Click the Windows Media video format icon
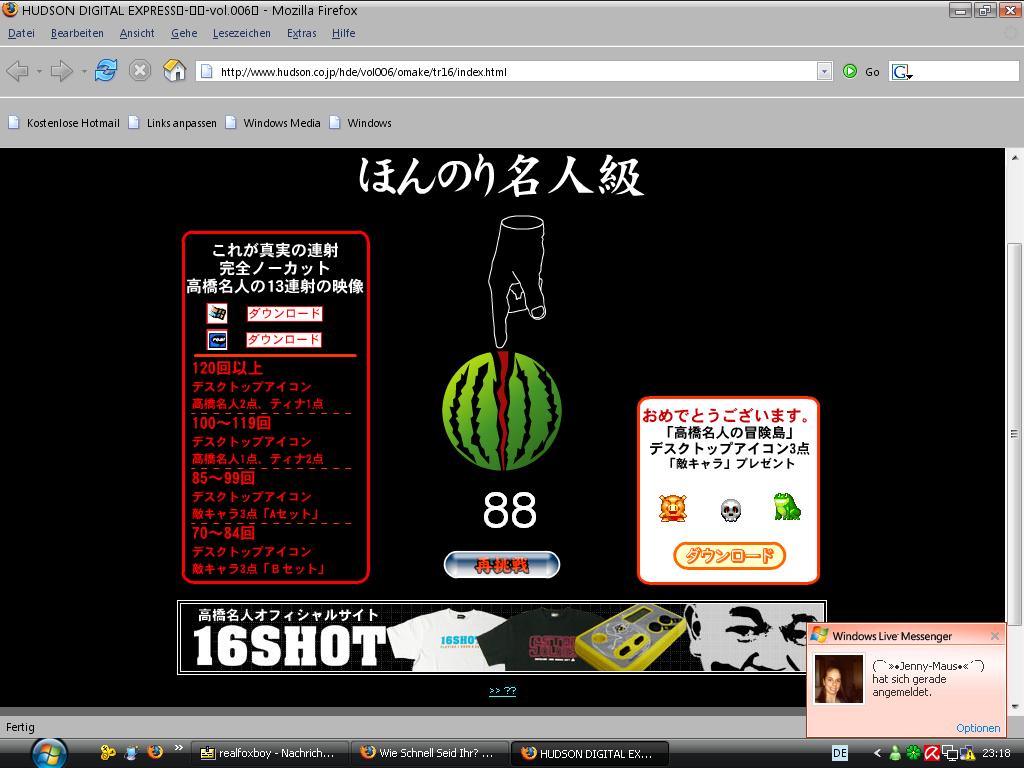 coord(217,313)
